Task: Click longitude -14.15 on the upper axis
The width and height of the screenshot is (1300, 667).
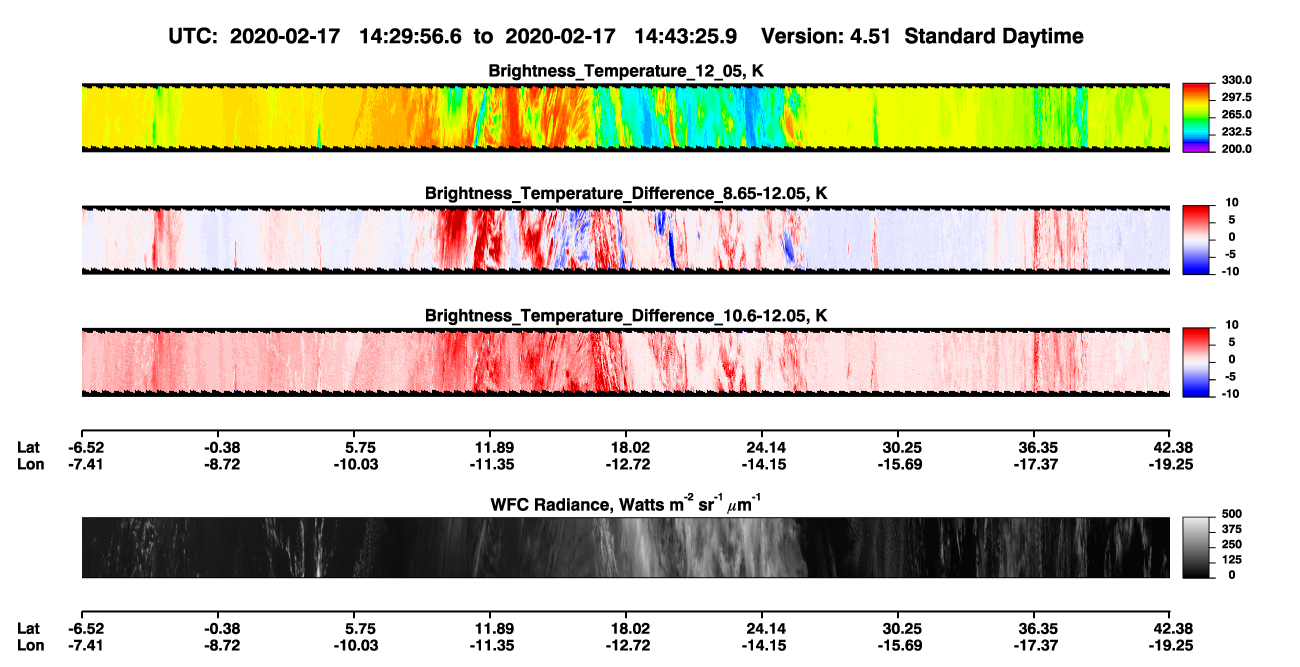Action: (762, 464)
